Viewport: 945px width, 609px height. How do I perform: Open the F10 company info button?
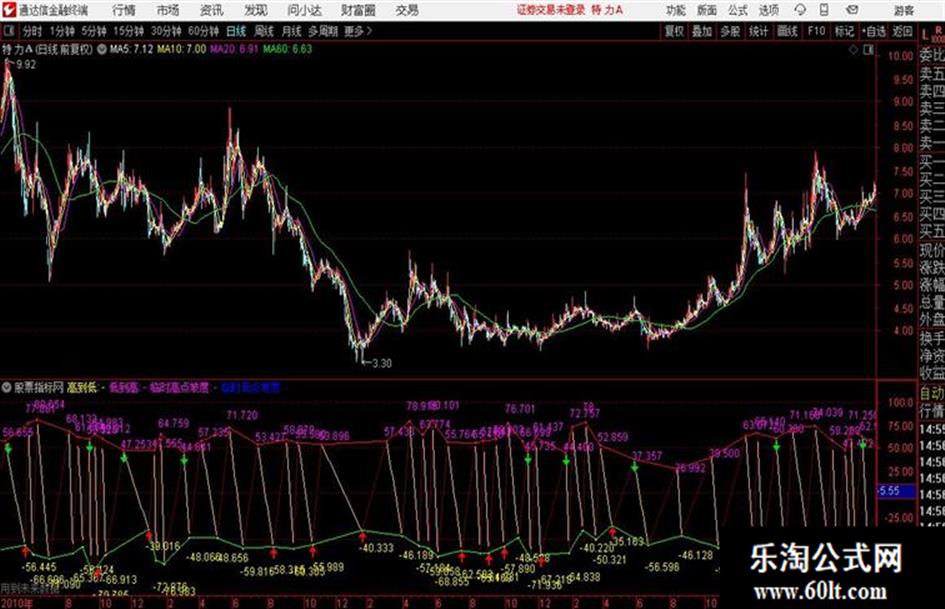[x=816, y=31]
